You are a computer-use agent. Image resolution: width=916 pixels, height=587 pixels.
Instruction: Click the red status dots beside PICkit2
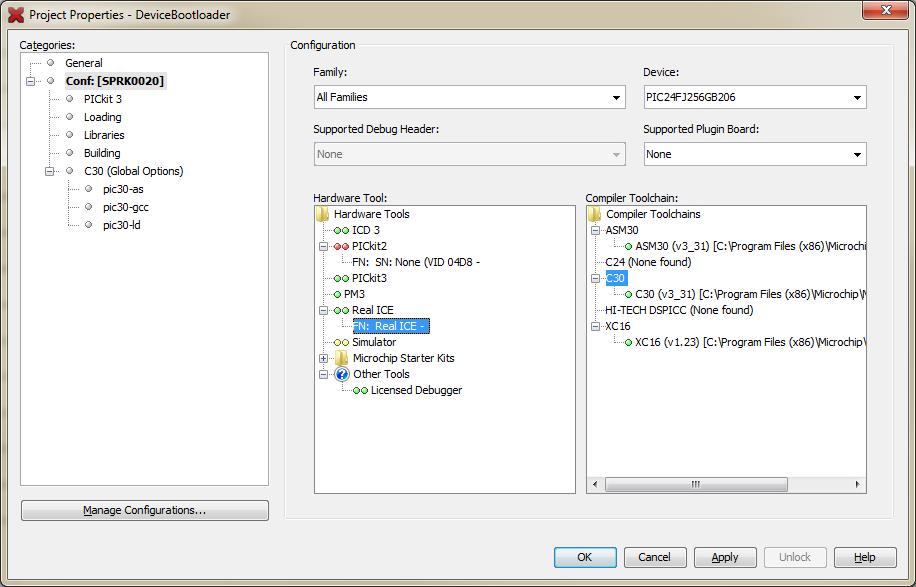pos(340,246)
